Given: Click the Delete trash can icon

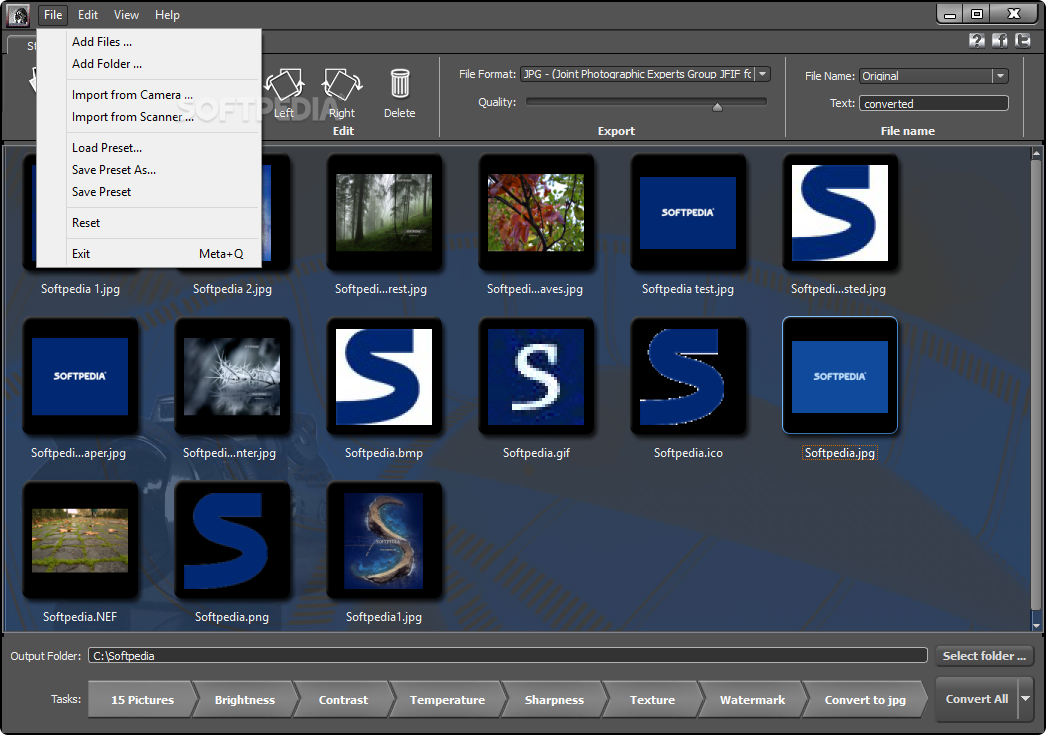Looking at the screenshot, I should [400, 84].
